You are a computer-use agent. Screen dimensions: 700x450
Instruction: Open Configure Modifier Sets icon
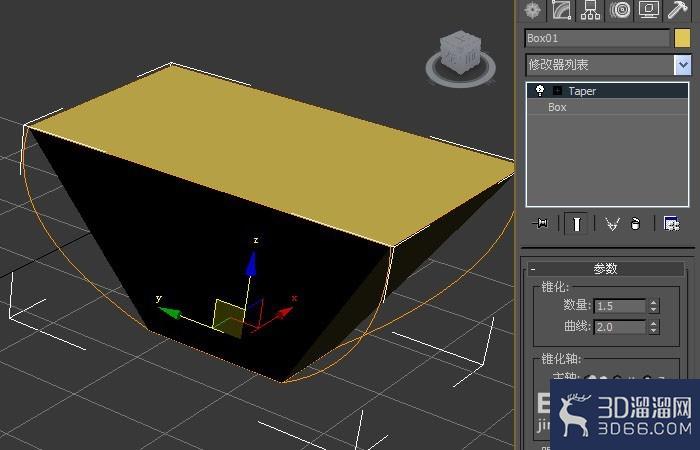pyautogui.click(x=671, y=223)
